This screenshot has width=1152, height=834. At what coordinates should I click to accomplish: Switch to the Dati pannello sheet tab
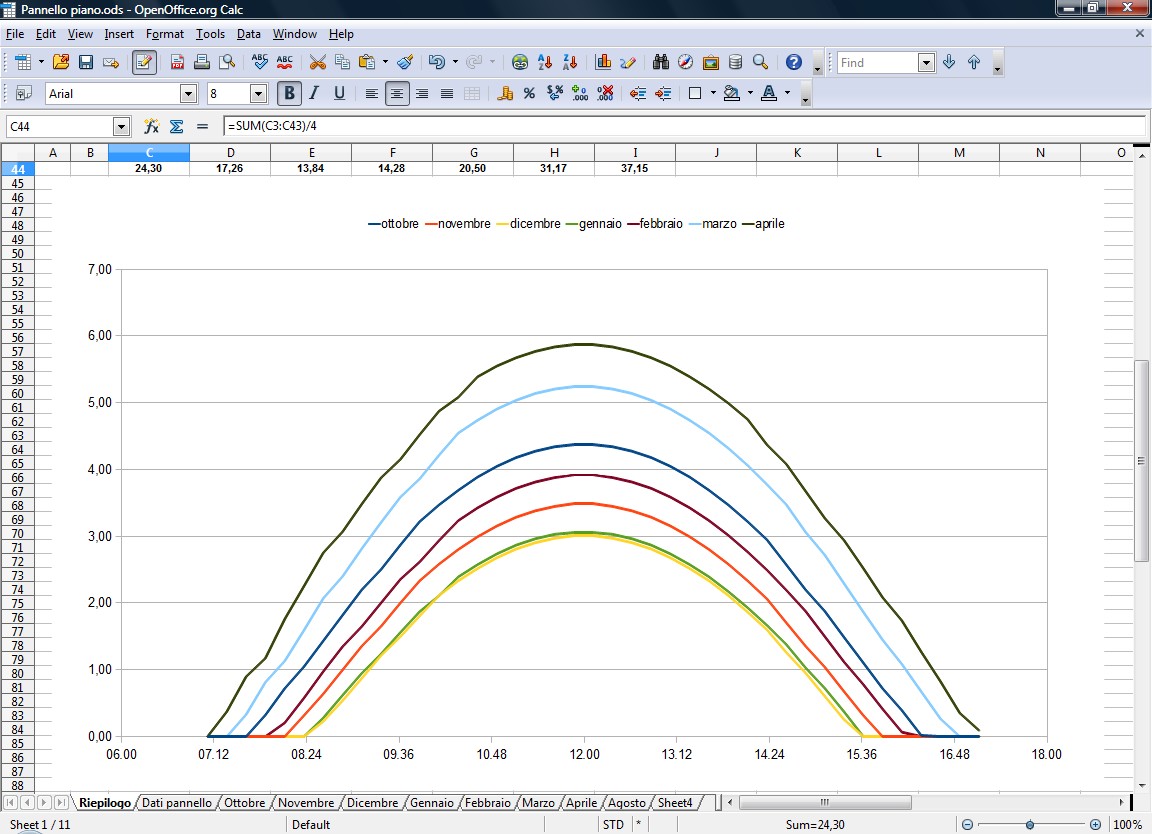176,803
